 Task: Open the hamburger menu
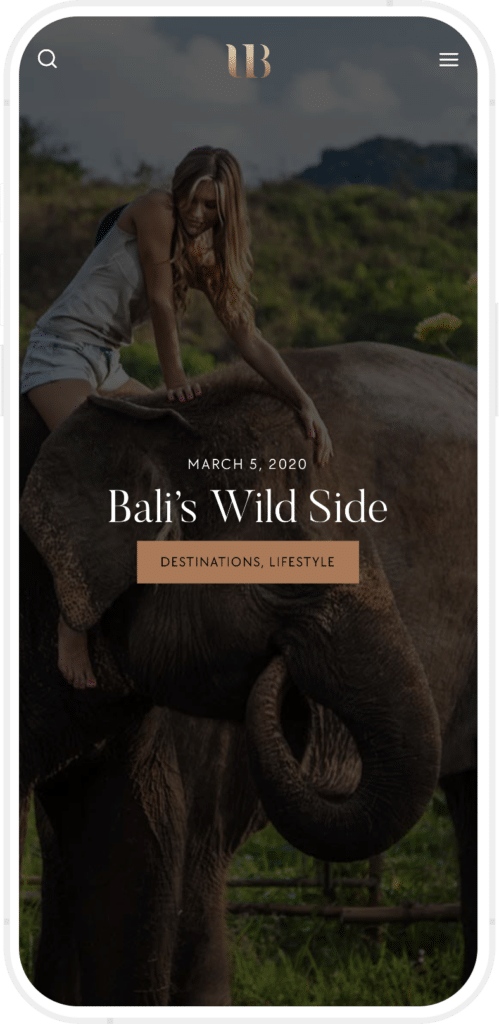pyautogui.click(x=449, y=60)
